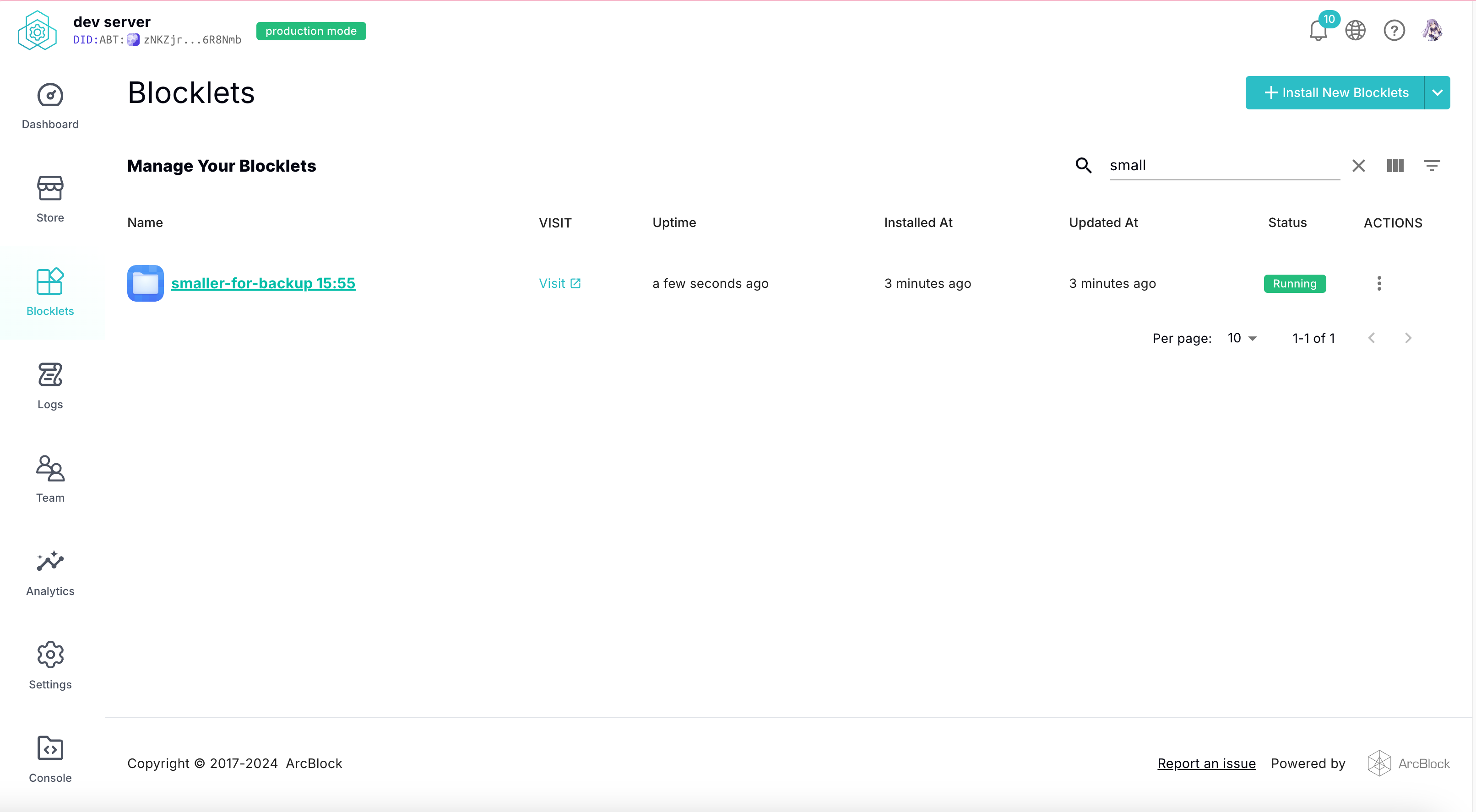
Task: Go to the Store section
Action: coord(50,199)
